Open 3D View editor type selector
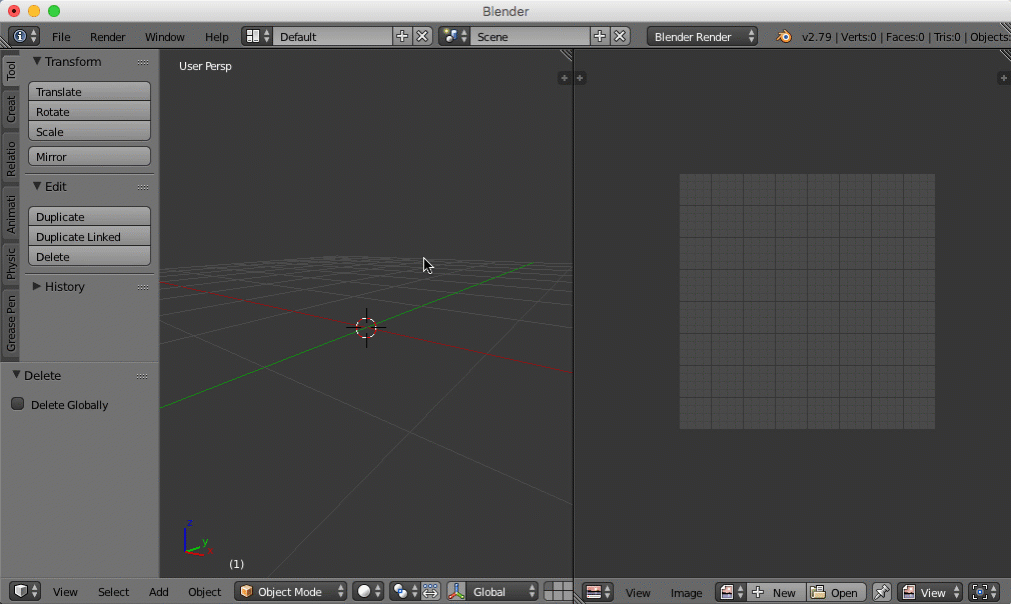This screenshot has height=604, width=1011. (x=26, y=591)
